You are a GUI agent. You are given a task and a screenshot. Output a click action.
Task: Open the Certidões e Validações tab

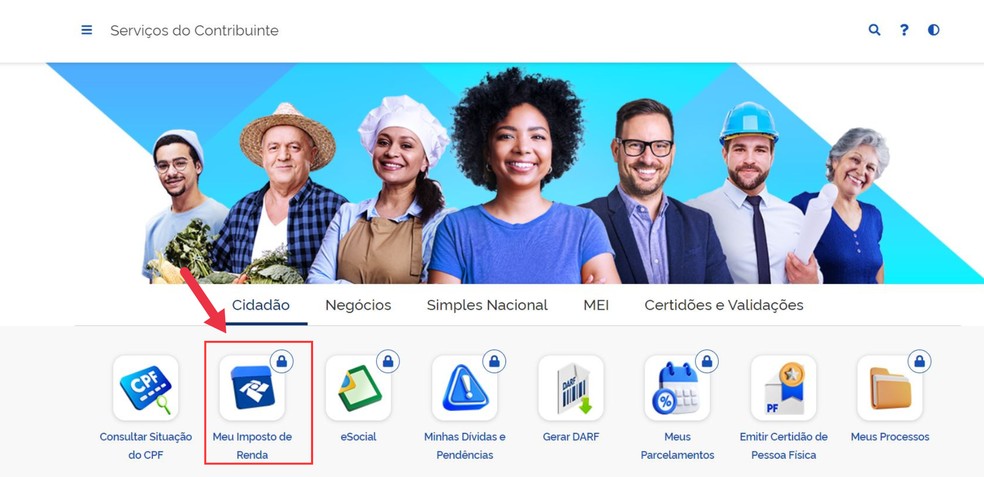724,305
